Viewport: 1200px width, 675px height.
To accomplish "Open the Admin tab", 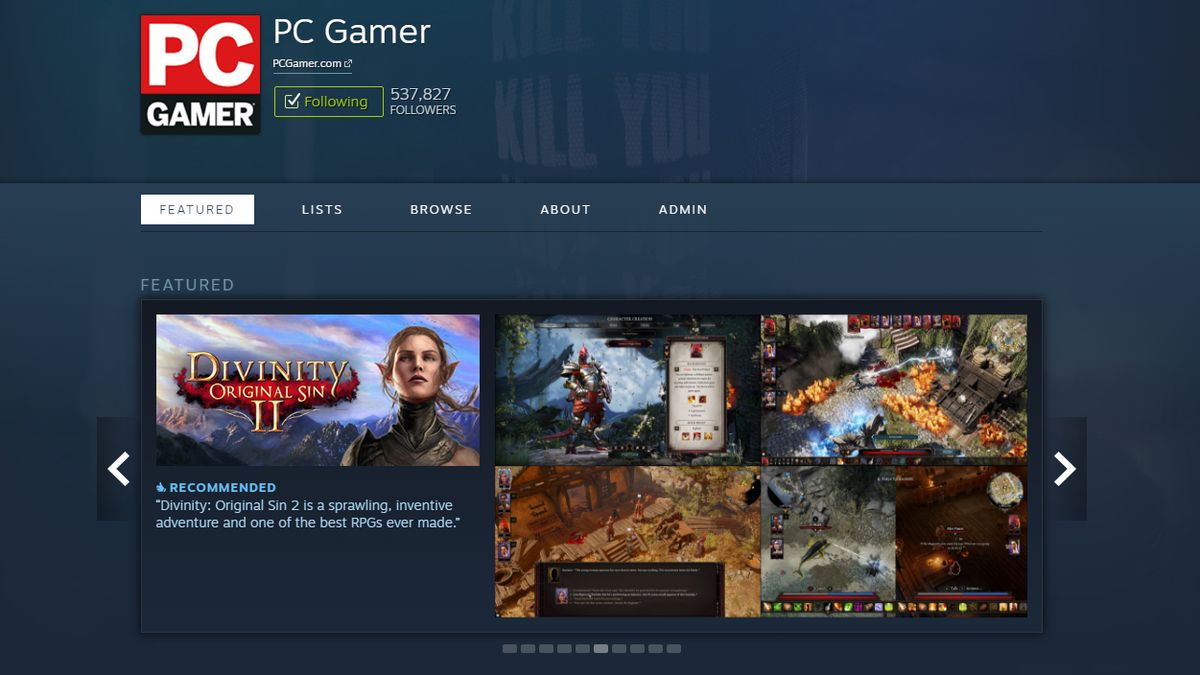I will [x=683, y=209].
